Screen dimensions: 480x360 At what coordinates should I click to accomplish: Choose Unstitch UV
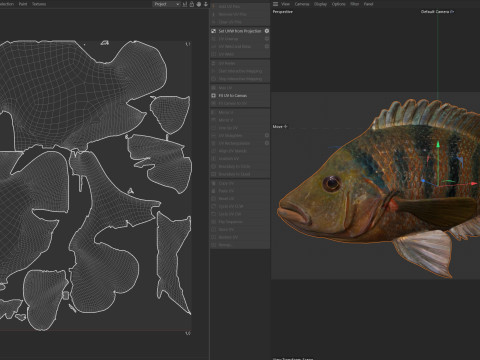tap(240, 159)
